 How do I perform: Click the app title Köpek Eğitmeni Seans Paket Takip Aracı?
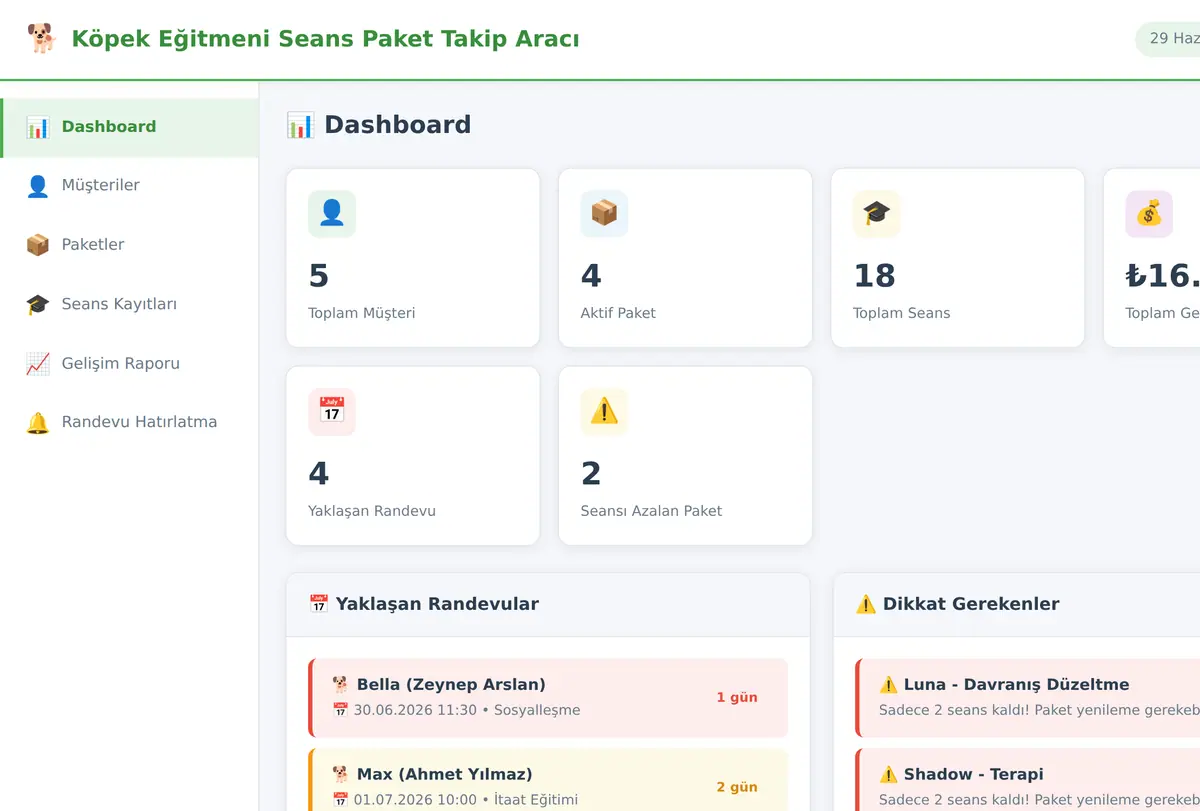click(325, 39)
